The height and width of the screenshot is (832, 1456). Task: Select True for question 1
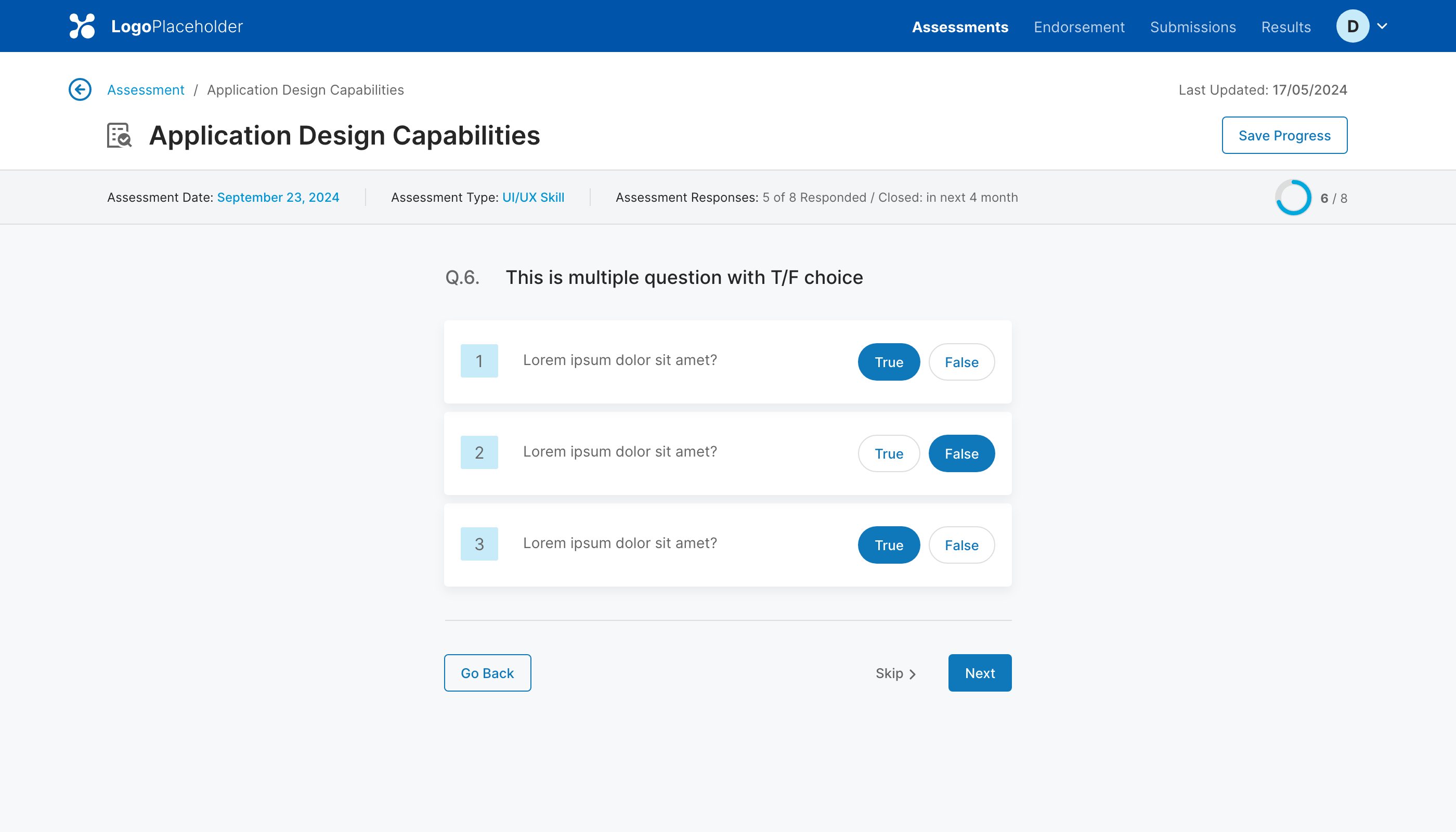pyautogui.click(x=889, y=362)
